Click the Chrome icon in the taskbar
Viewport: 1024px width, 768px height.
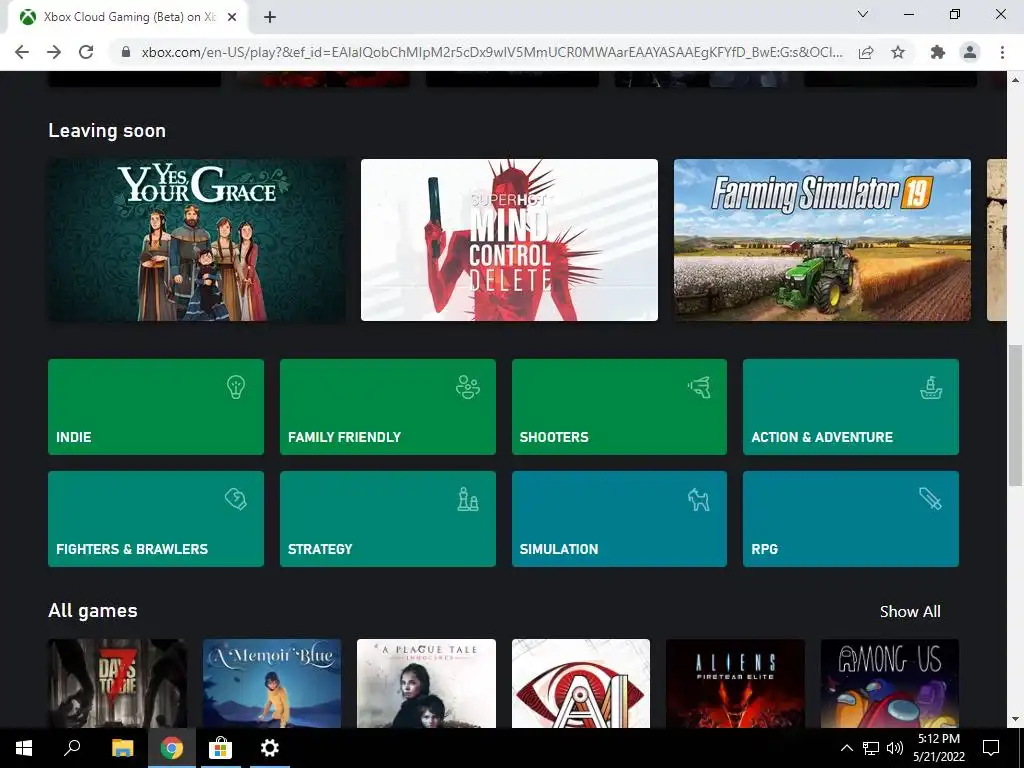pyautogui.click(x=172, y=748)
